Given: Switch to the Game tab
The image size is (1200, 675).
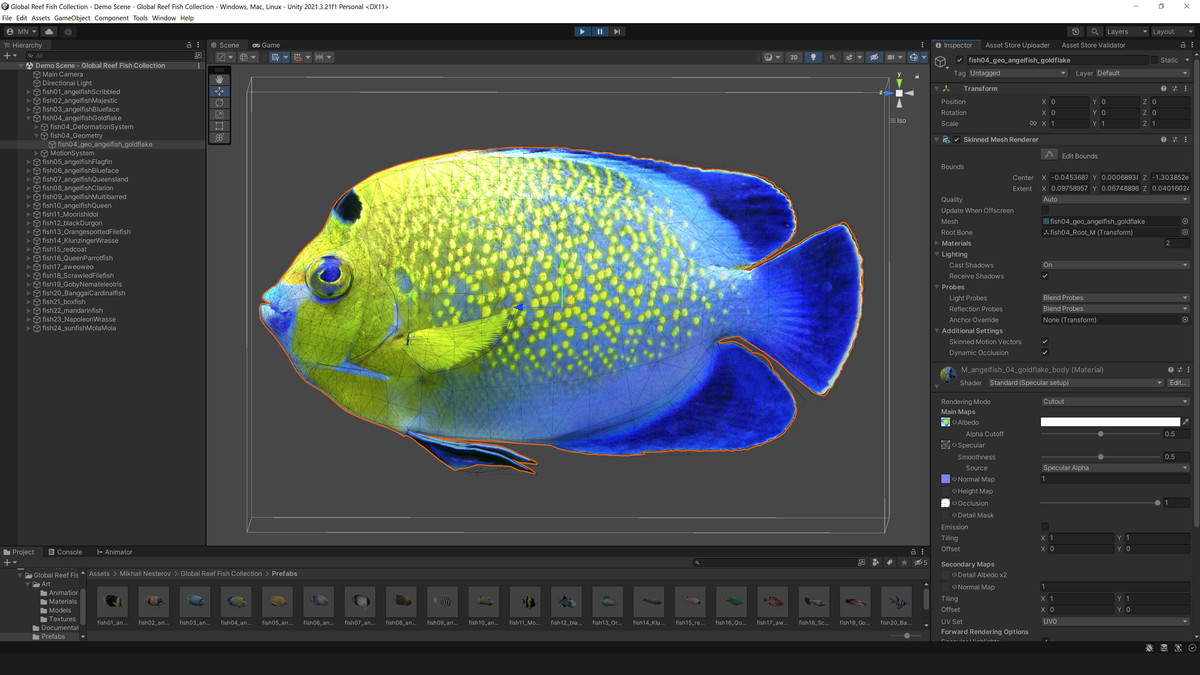Looking at the screenshot, I should pyautogui.click(x=265, y=44).
